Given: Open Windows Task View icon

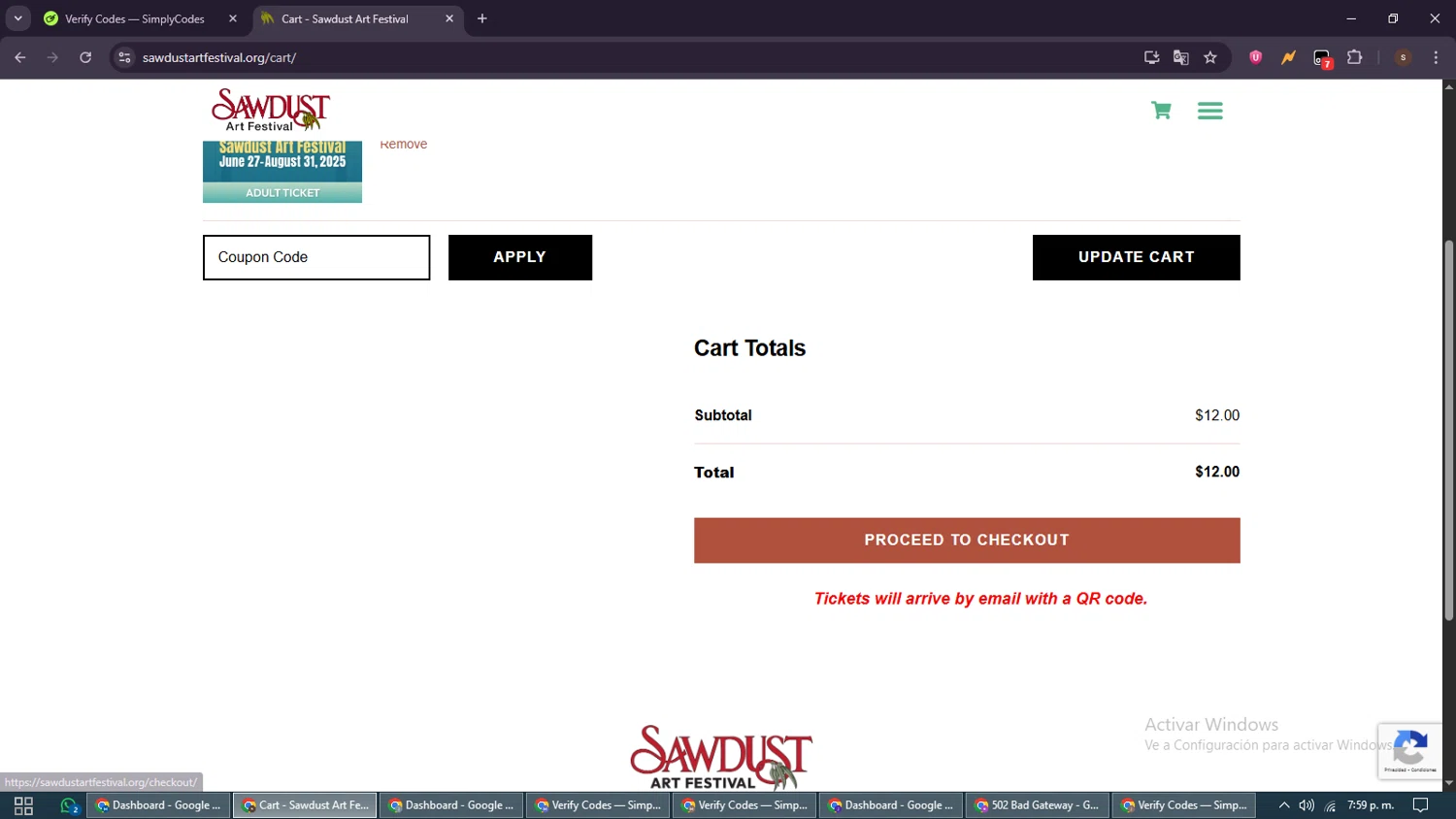Looking at the screenshot, I should pos(23,805).
